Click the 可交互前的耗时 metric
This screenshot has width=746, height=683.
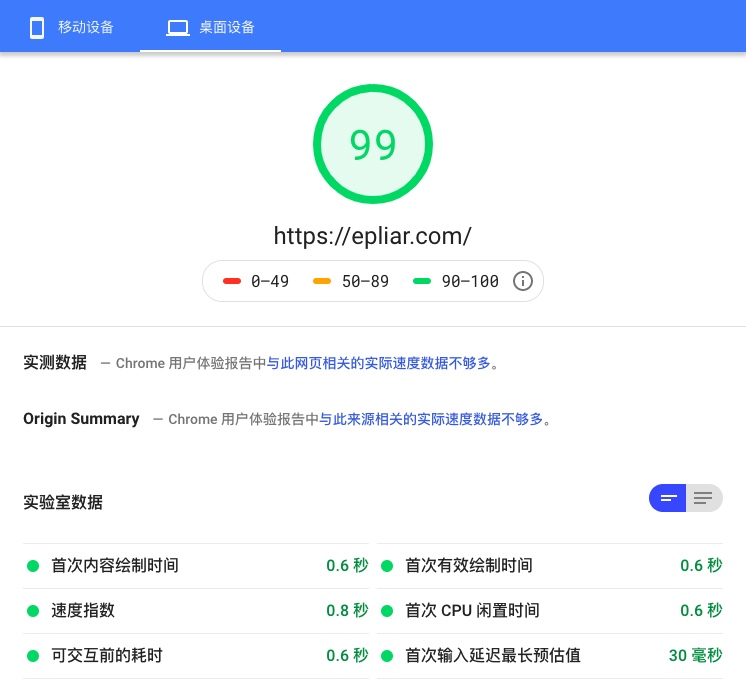pyautogui.click(x=196, y=655)
